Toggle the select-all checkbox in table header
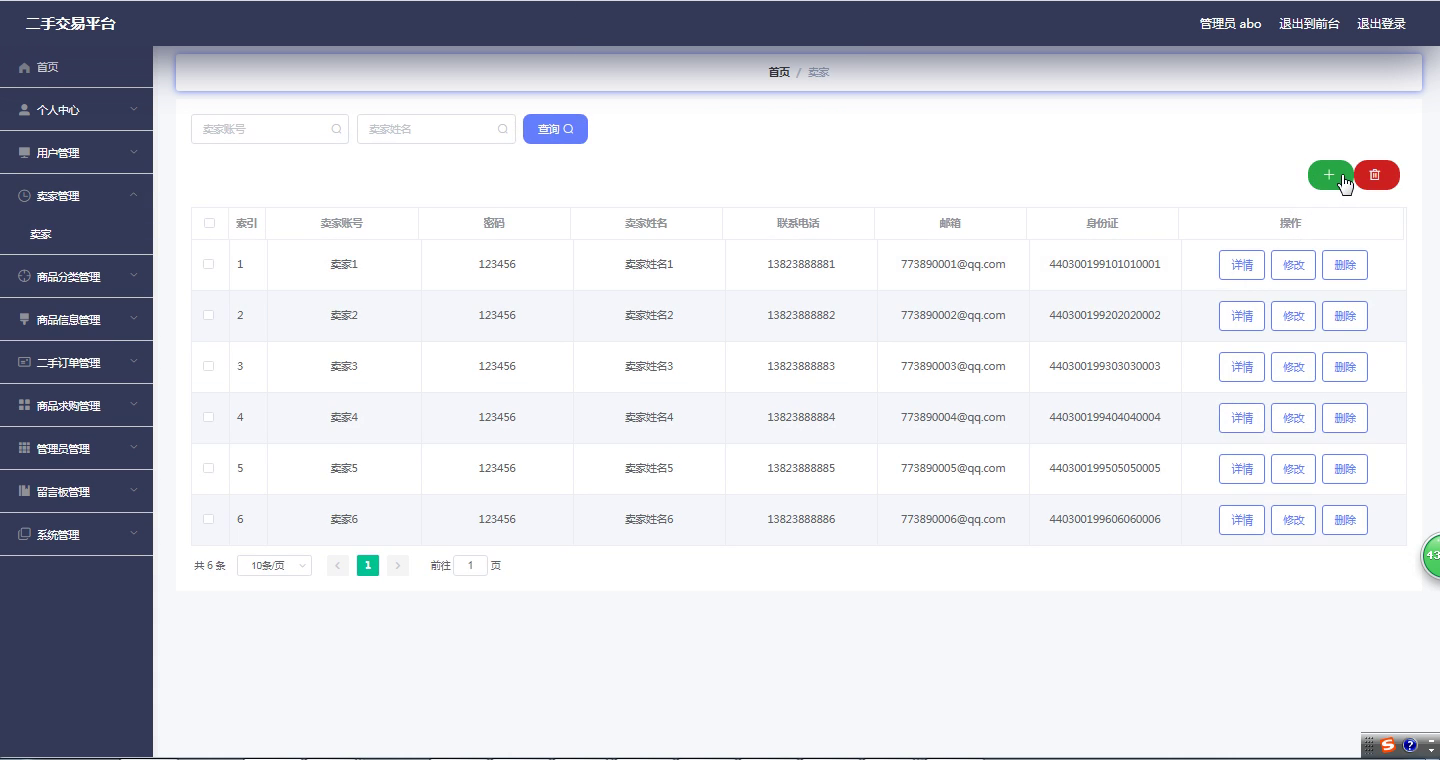 [209, 223]
